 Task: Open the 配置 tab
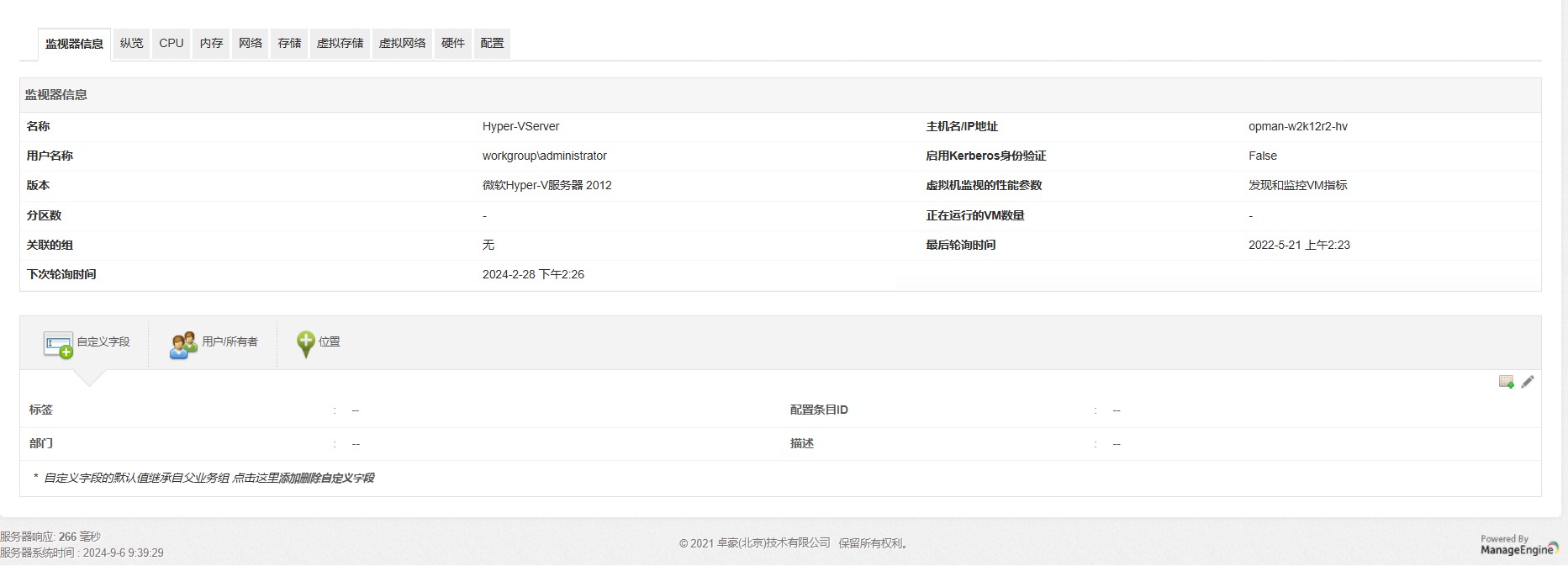click(492, 43)
